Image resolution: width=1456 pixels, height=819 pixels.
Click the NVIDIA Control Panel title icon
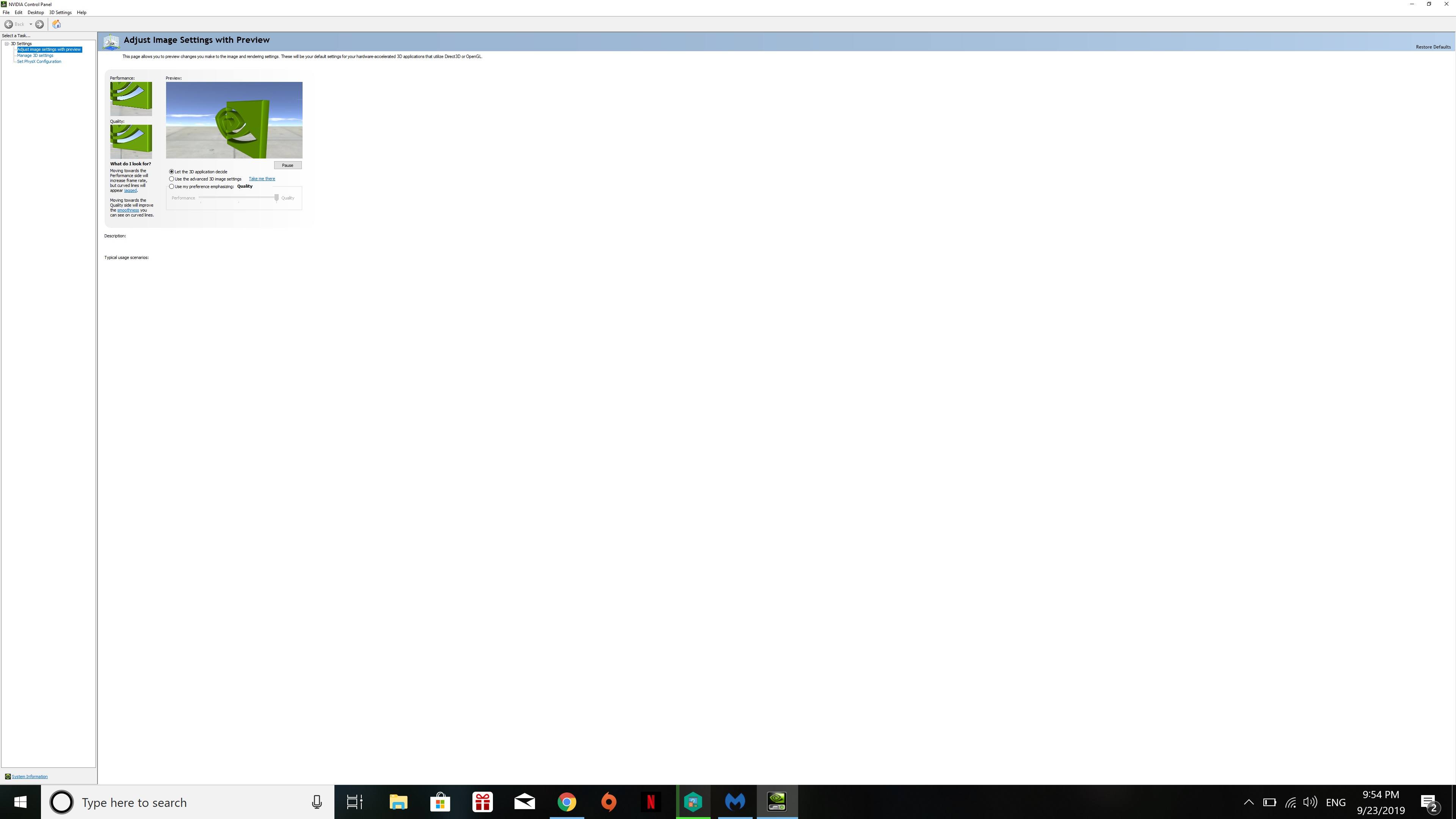coord(4,4)
